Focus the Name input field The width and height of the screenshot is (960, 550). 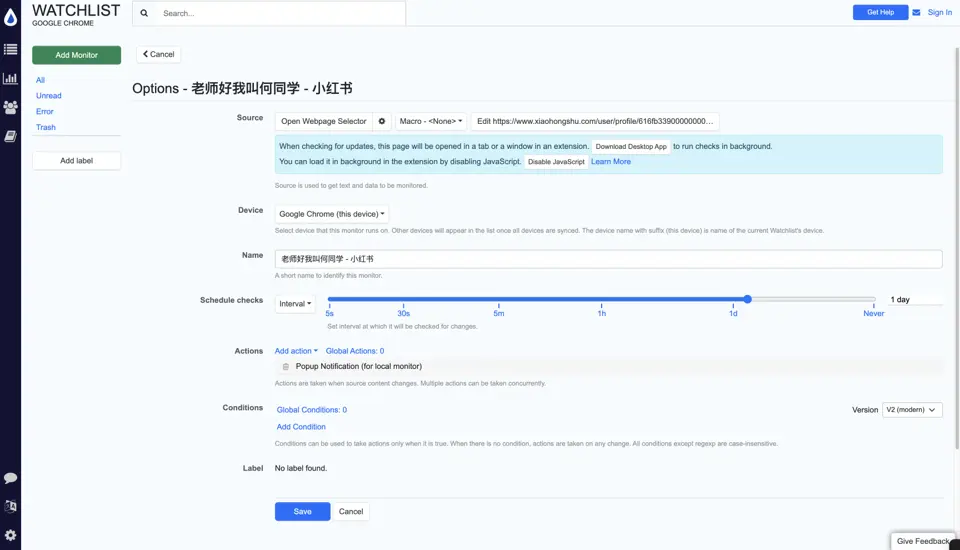608,259
